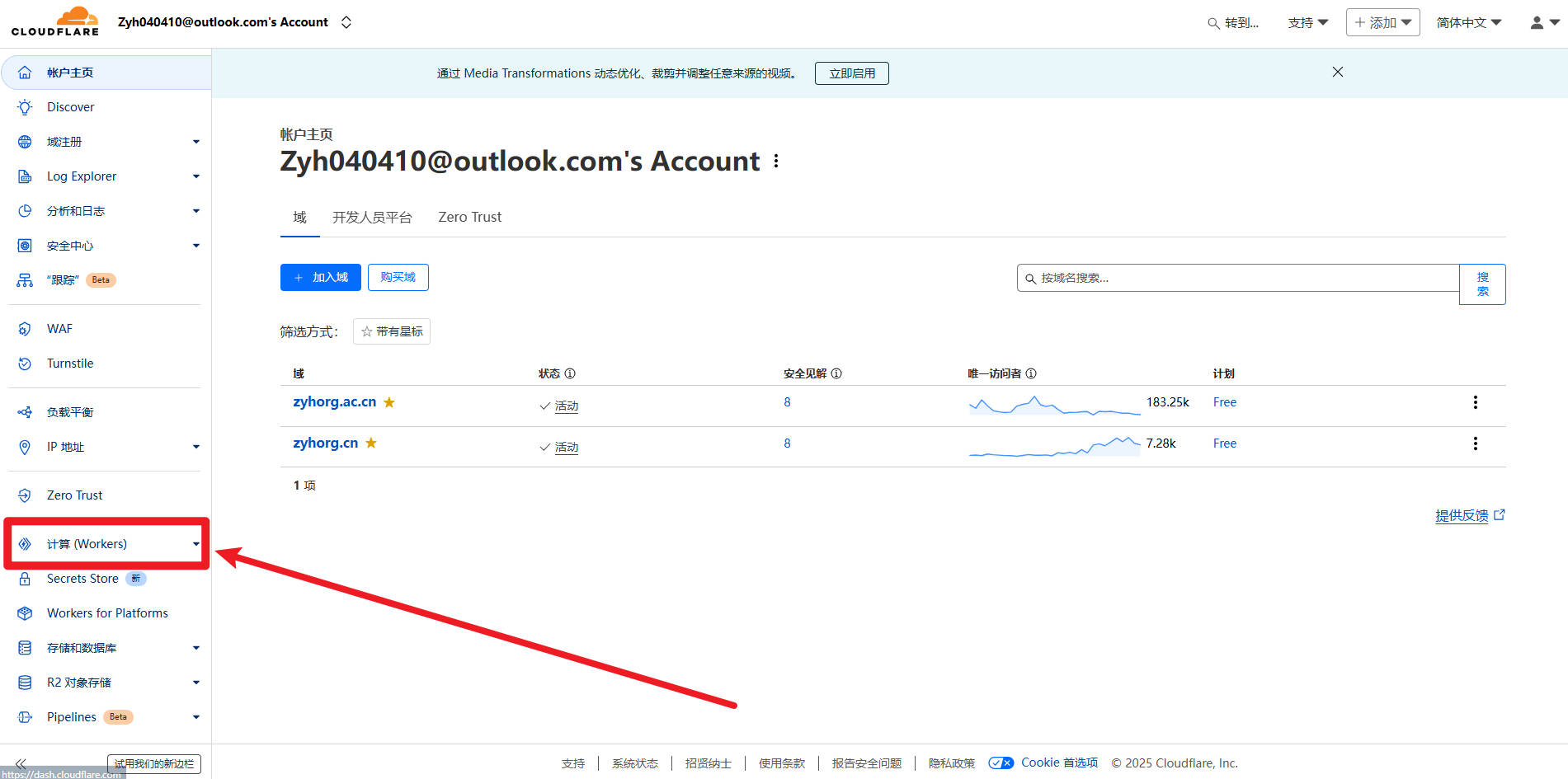
Task: Open the 支持 dropdown menu
Action: pos(1308,23)
